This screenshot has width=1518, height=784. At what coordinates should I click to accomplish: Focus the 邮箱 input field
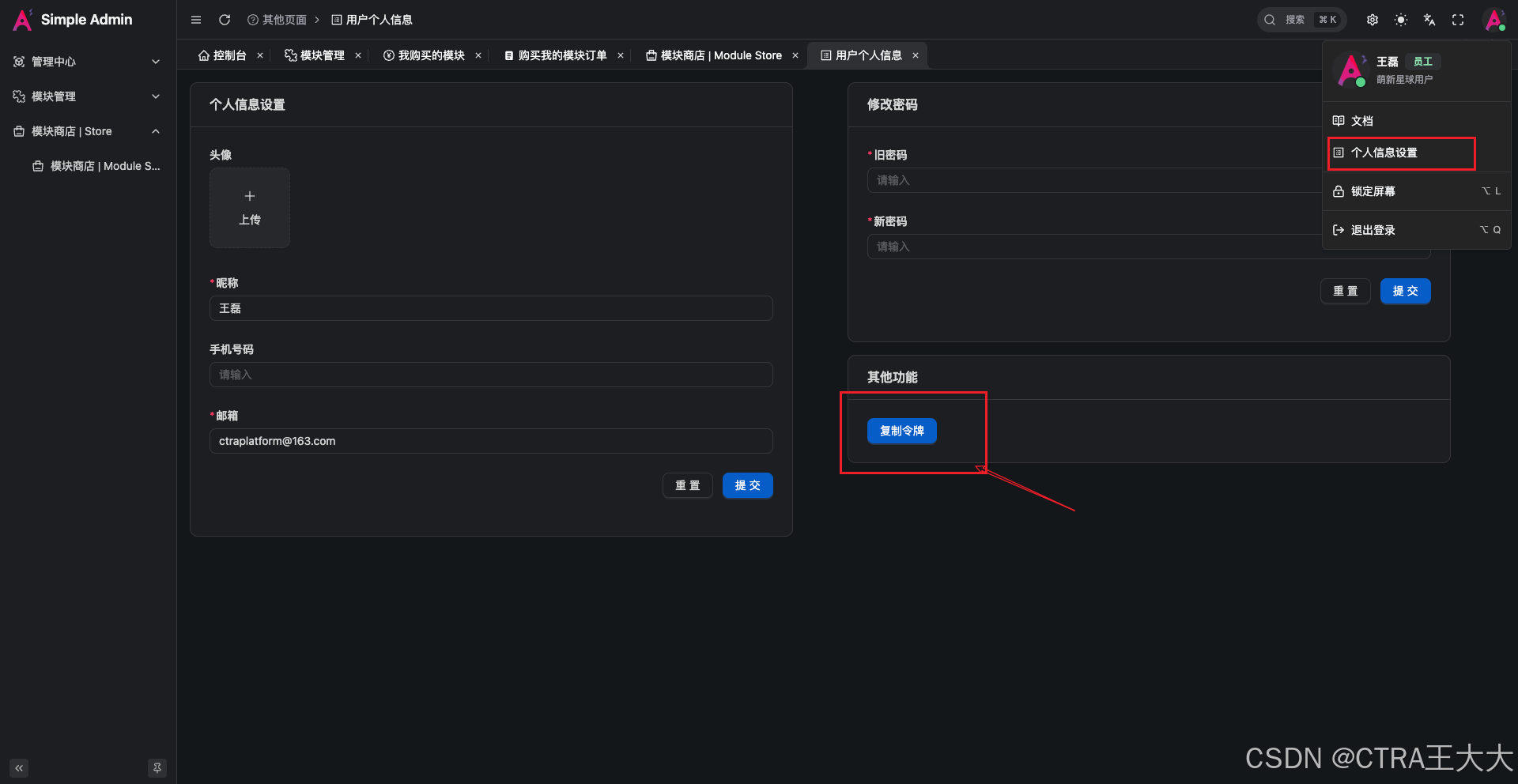(491, 441)
